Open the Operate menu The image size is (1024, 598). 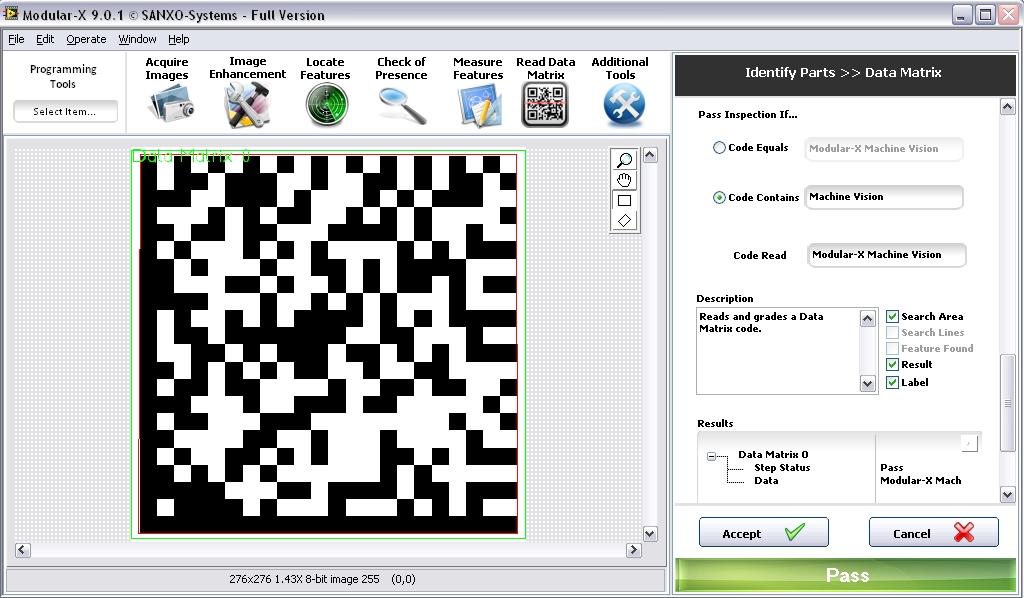point(86,39)
